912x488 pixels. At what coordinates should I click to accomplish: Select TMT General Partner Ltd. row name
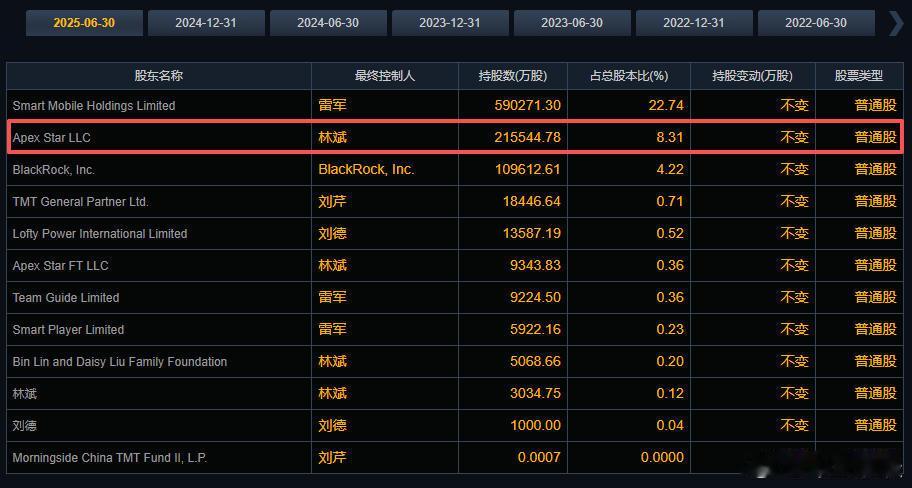point(81,202)
